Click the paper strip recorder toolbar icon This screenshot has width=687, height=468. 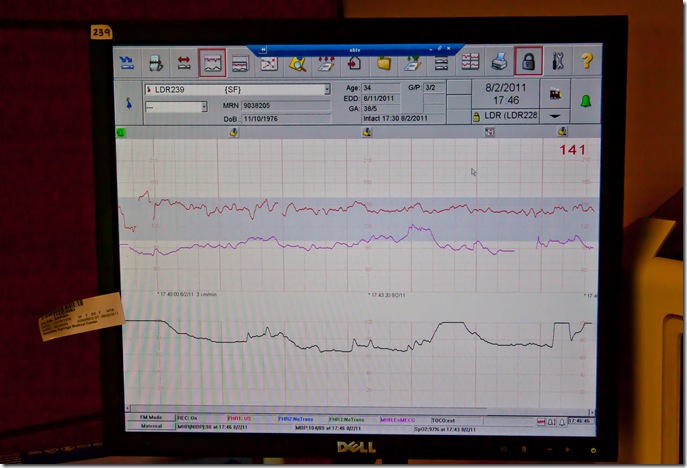tap(156, 63)
